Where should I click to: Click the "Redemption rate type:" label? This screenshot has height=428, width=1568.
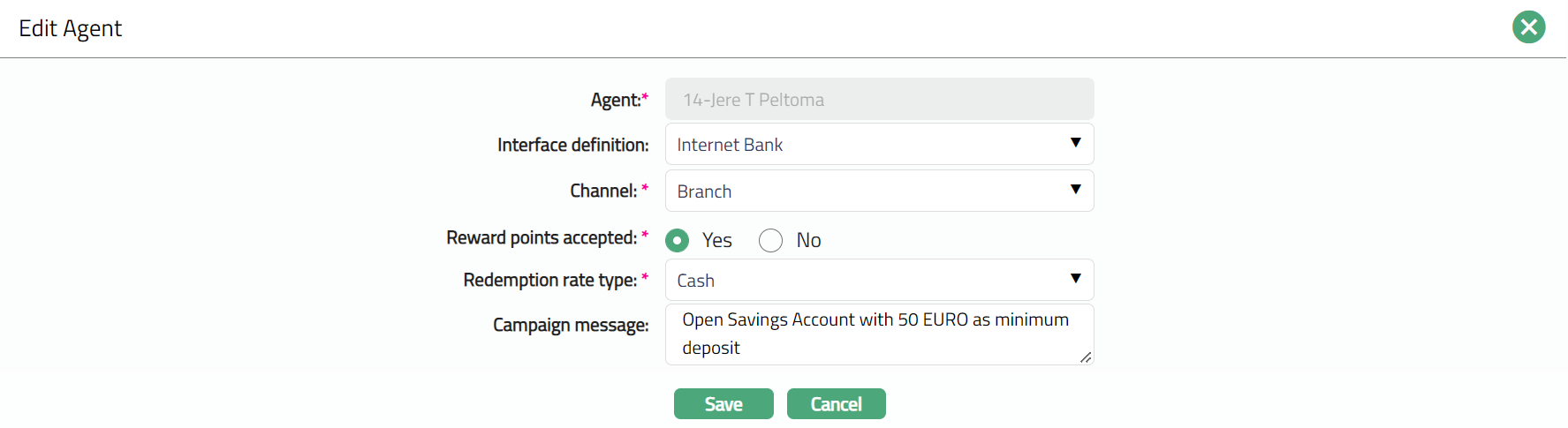pyautogui.click(x=549, y=280)
